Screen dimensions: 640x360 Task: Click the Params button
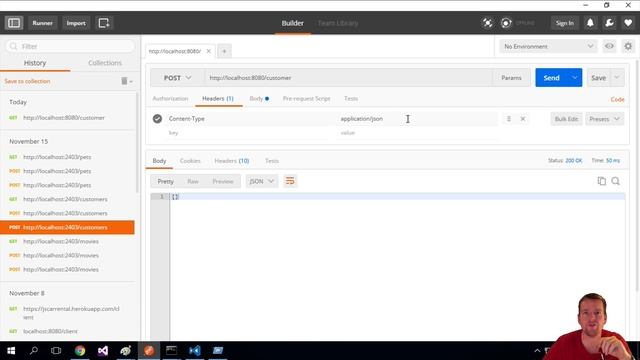point(511,78)
